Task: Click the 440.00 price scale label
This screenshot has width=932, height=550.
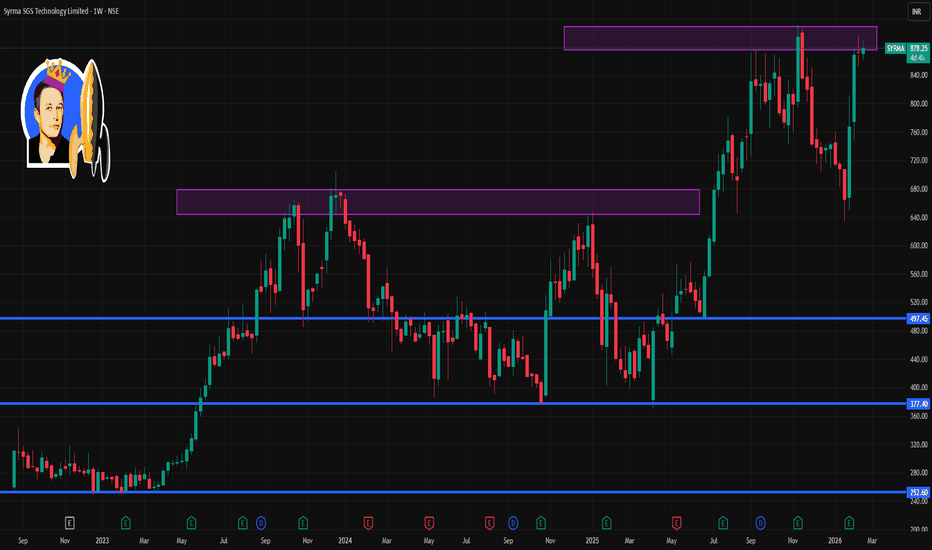Action: tap(918, 359)
